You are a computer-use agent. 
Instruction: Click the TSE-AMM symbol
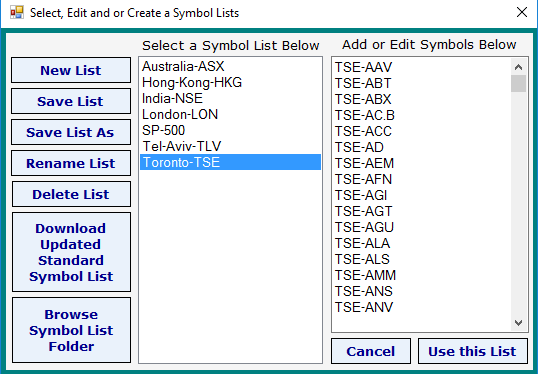365,275
